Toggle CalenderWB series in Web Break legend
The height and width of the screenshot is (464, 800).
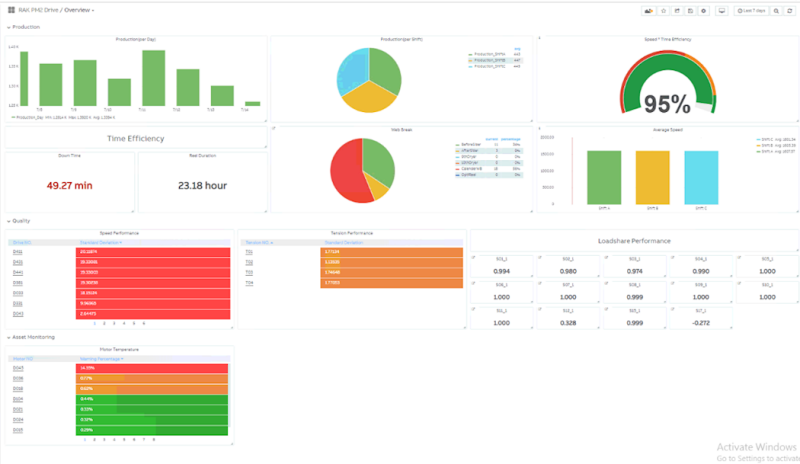470,168
